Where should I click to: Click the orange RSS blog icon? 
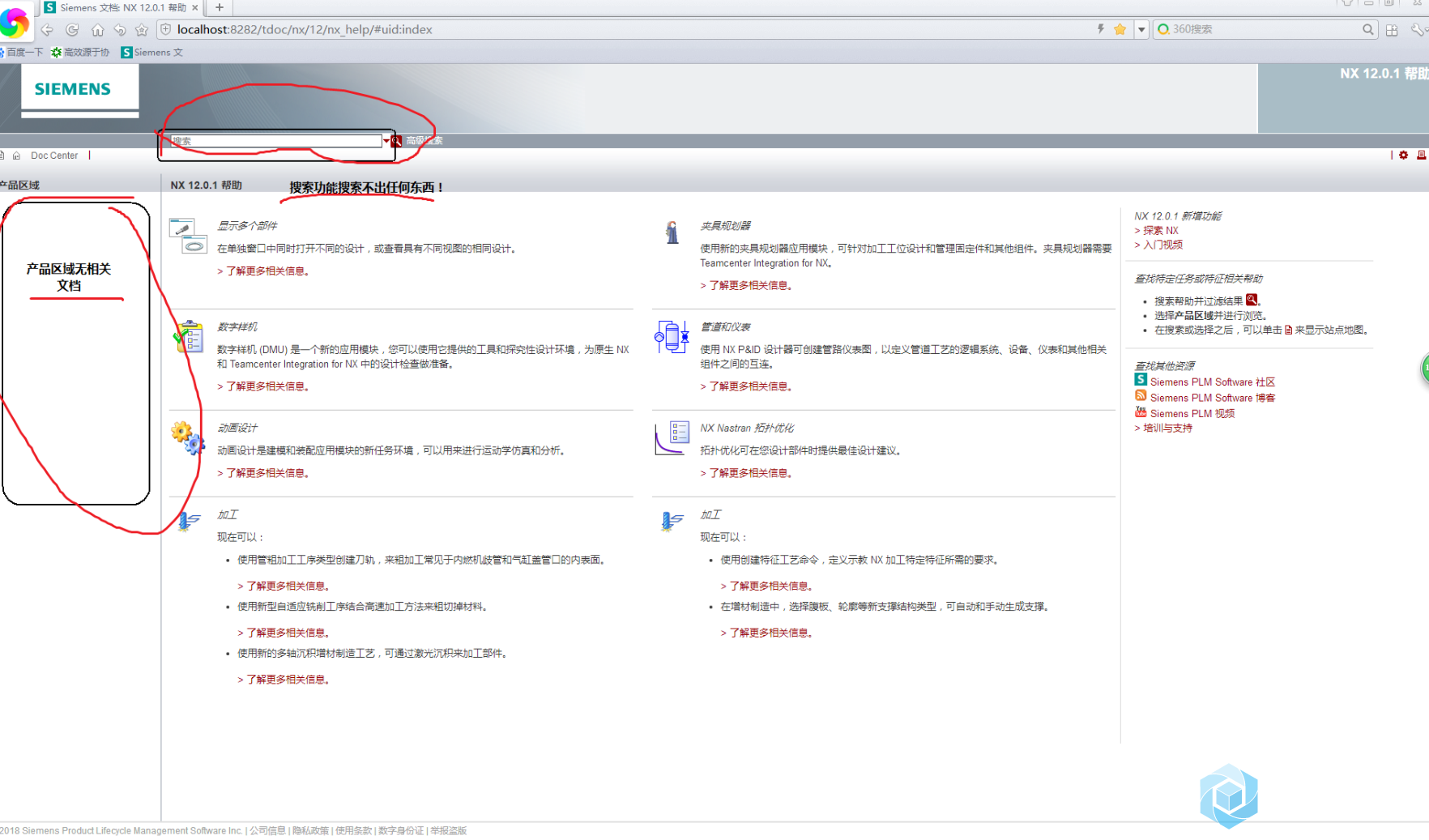[x=1141, y=395]
